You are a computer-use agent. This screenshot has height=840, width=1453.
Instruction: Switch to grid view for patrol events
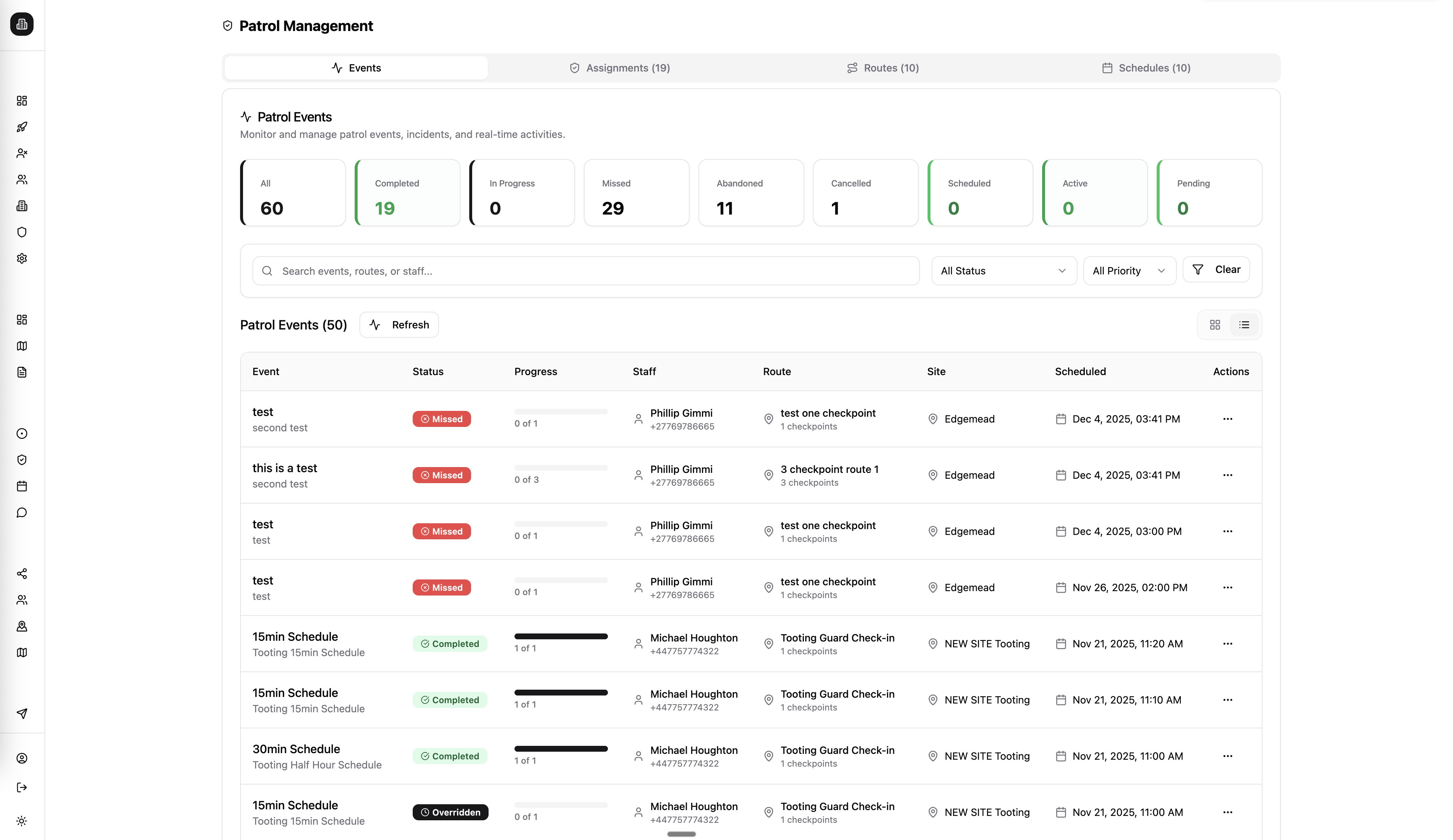click(1215, 325)
